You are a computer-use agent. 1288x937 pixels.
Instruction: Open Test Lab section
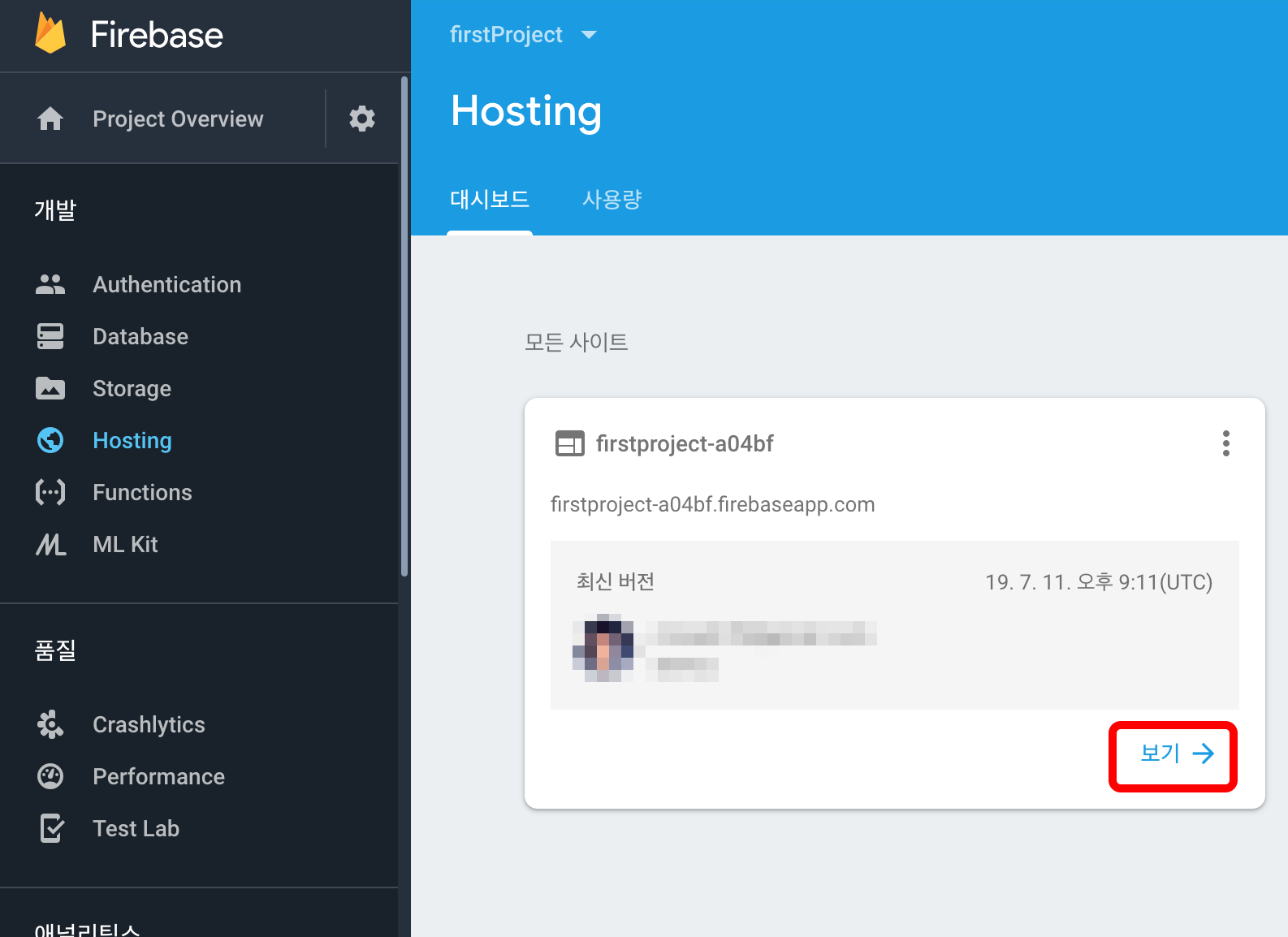click(136, 828)
